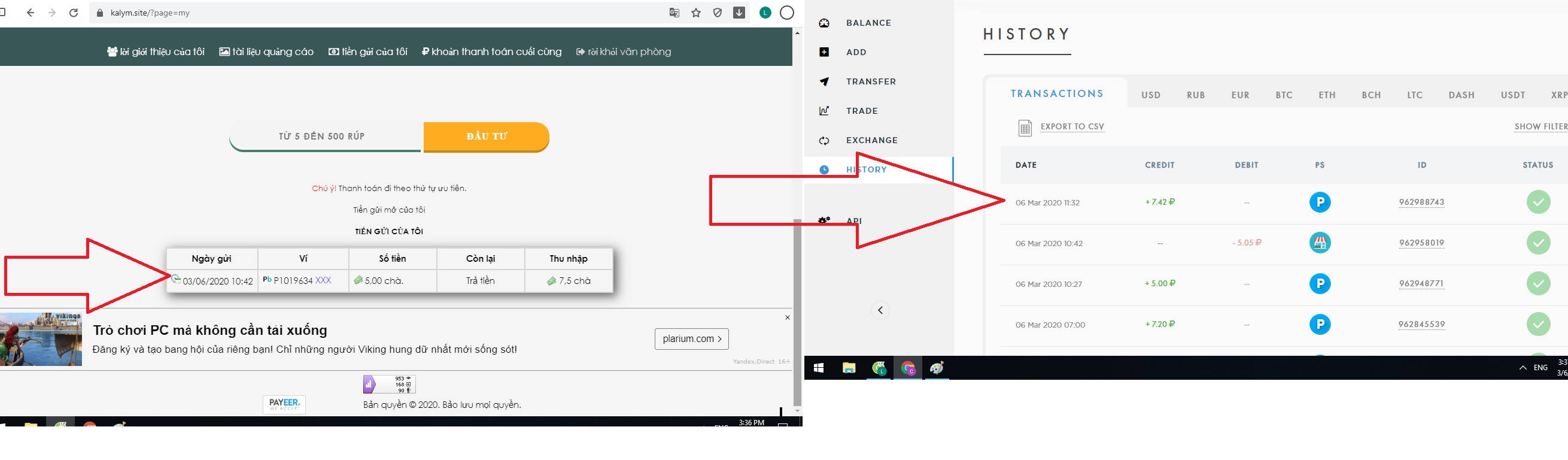Open 'tiền gửi của tôi' menu
The height and width of the screenshot is (460, 1568).
point(368,52)
